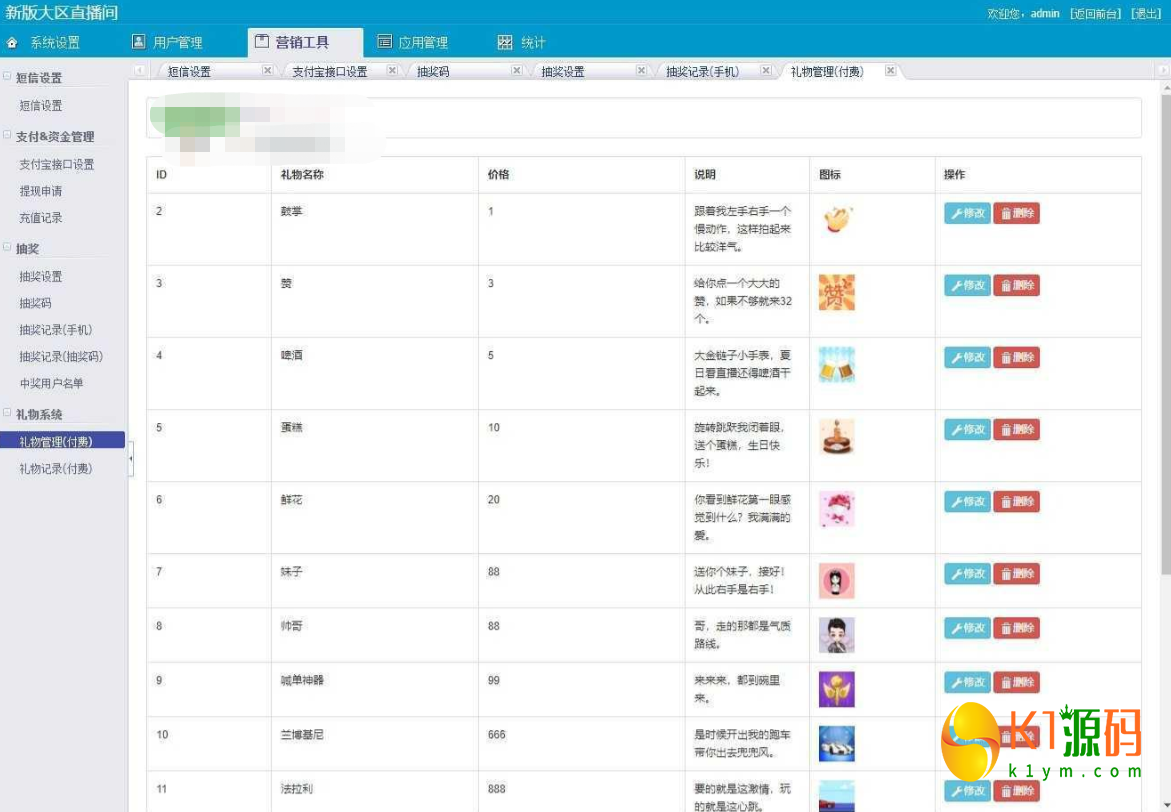Viewport: 1171px width, 812px height.
Task: Close the 礼物管理(付费) tab
Action: [890, 71]
